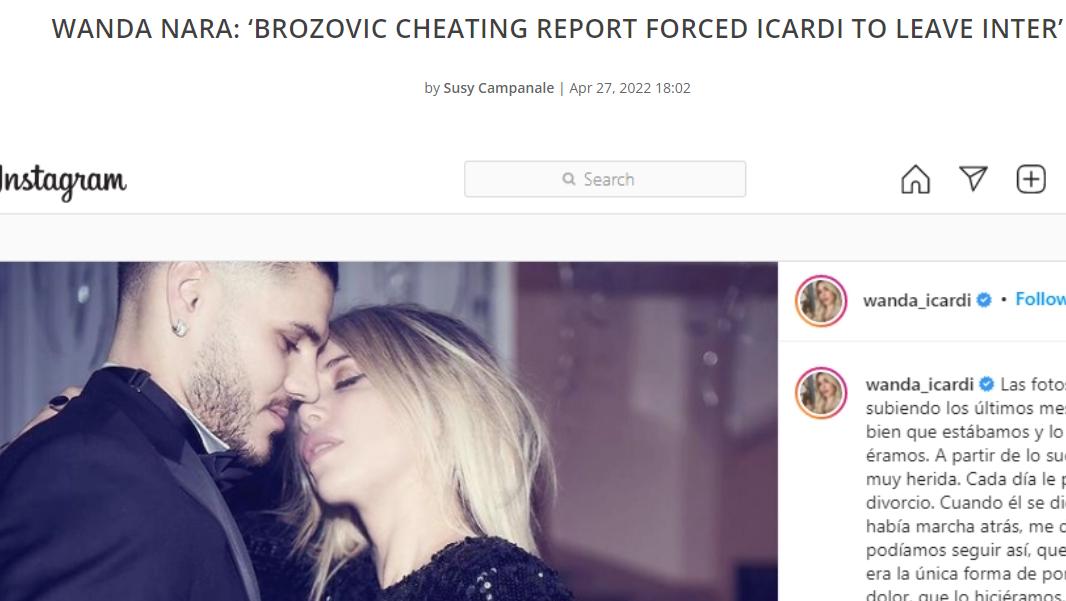1066x601 pixels.
Task: Open wanda_icardi username in post header
Action: click(x=916, y=300)
